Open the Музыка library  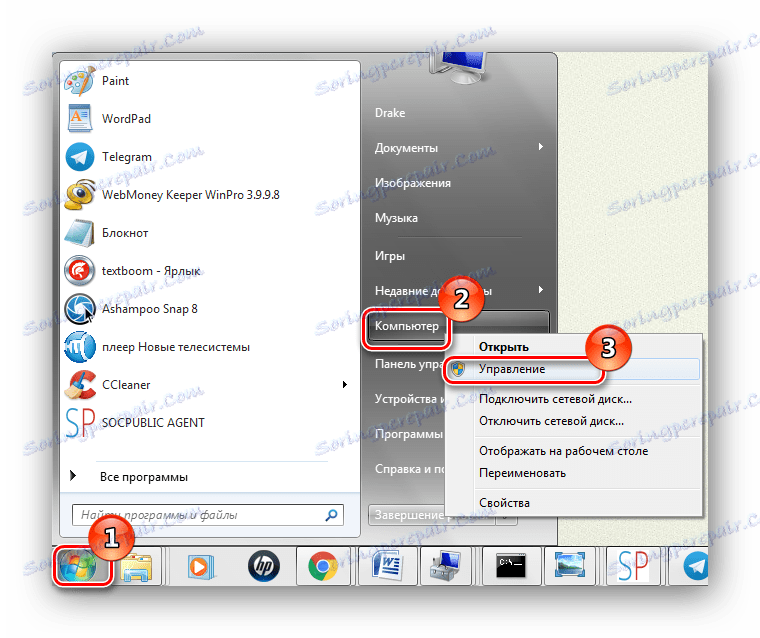(x=396, y=218)
